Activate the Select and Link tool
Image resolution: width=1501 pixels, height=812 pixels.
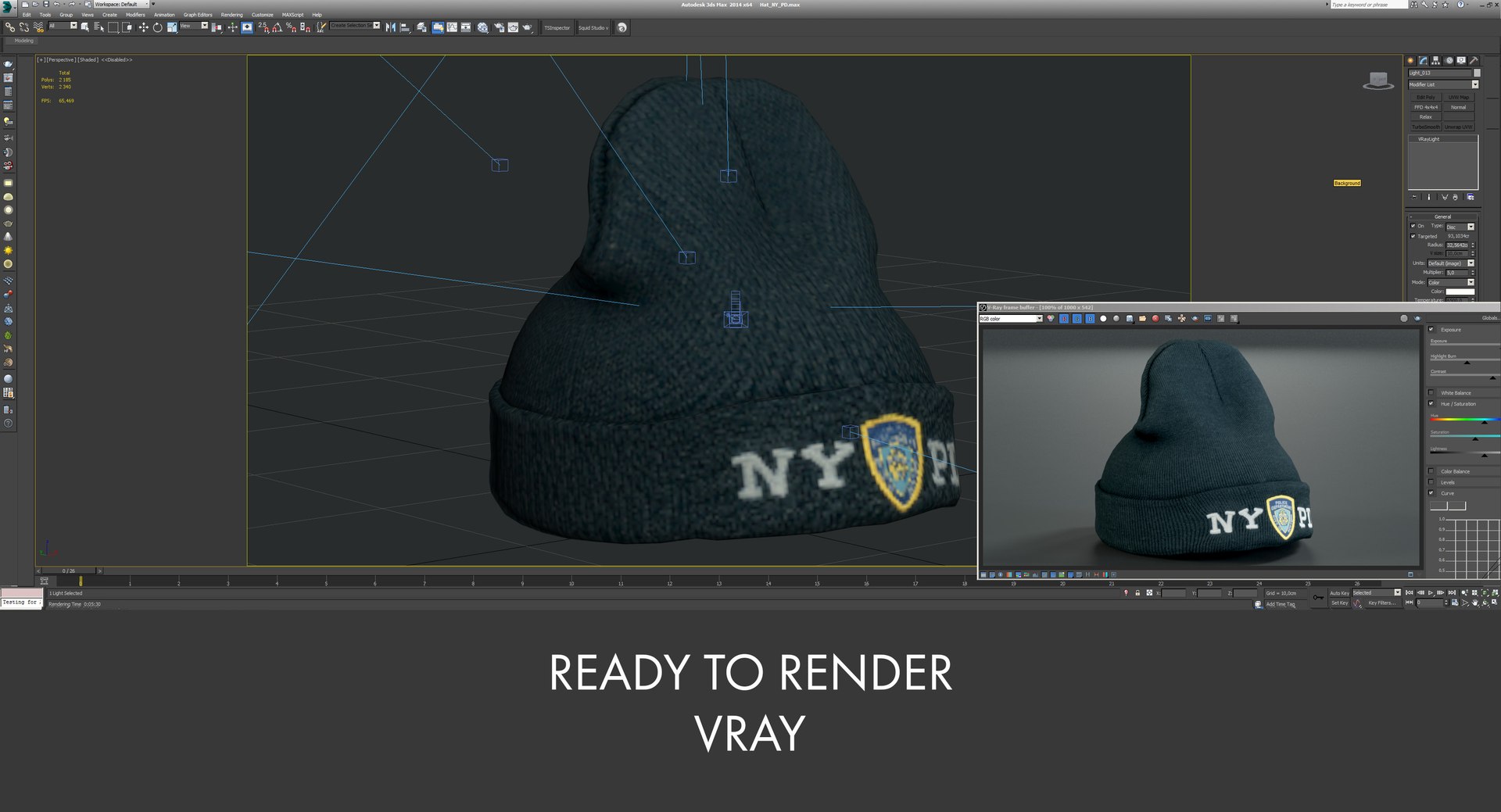[x=10, y=27]
